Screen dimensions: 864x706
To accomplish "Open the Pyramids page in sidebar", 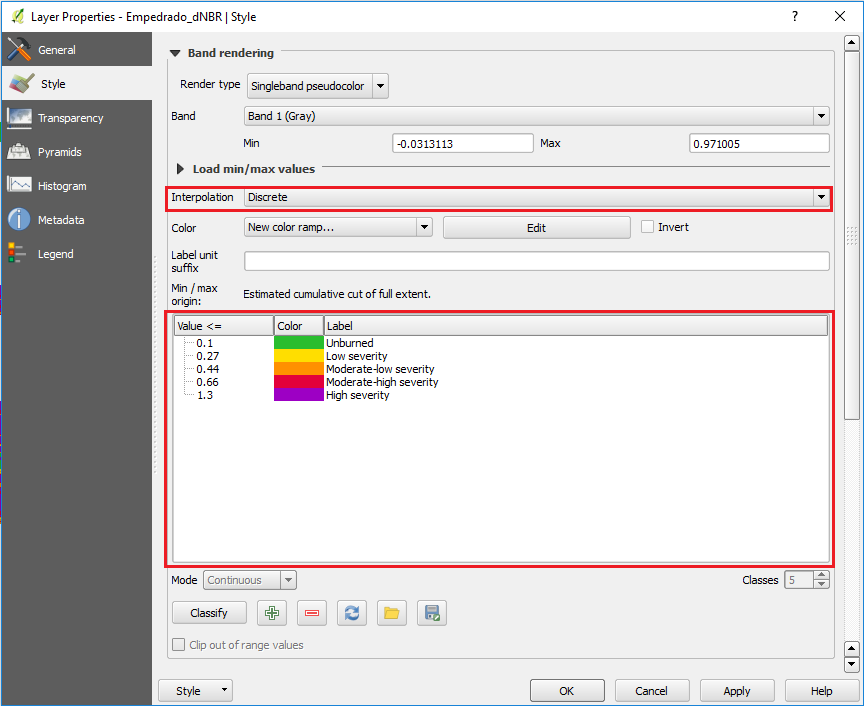I will [x=60, y=152].
